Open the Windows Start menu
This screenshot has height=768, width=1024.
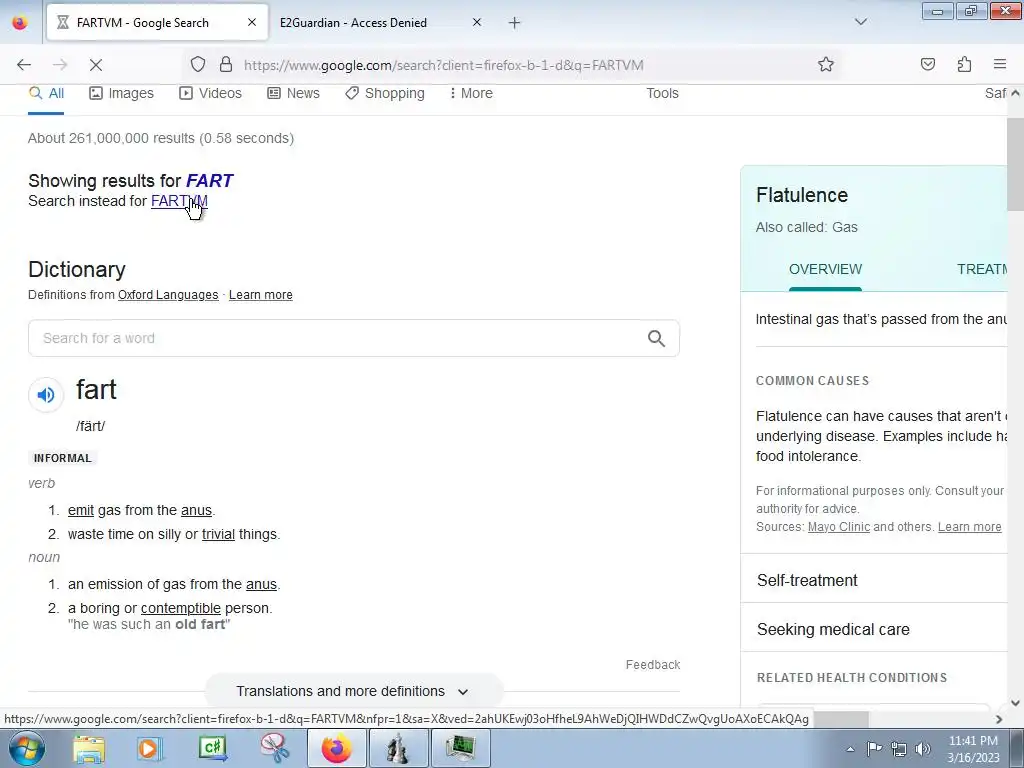tap(26, 748)
